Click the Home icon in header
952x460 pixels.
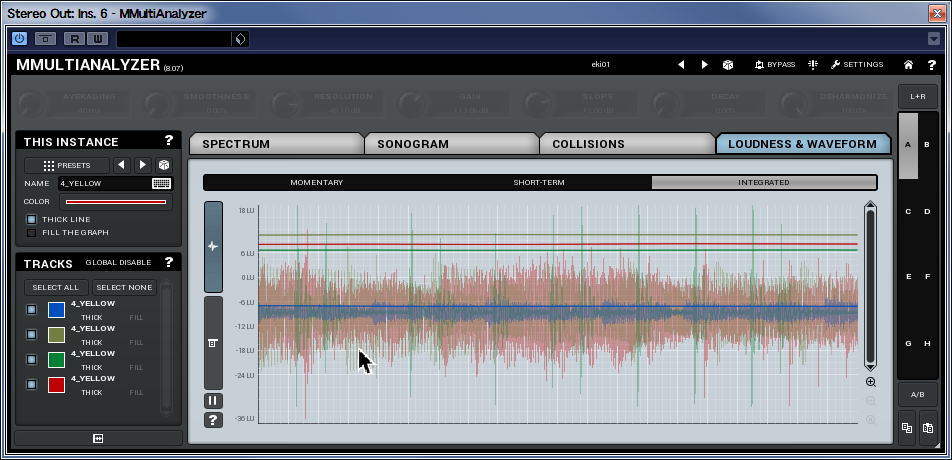coord(908,64)
